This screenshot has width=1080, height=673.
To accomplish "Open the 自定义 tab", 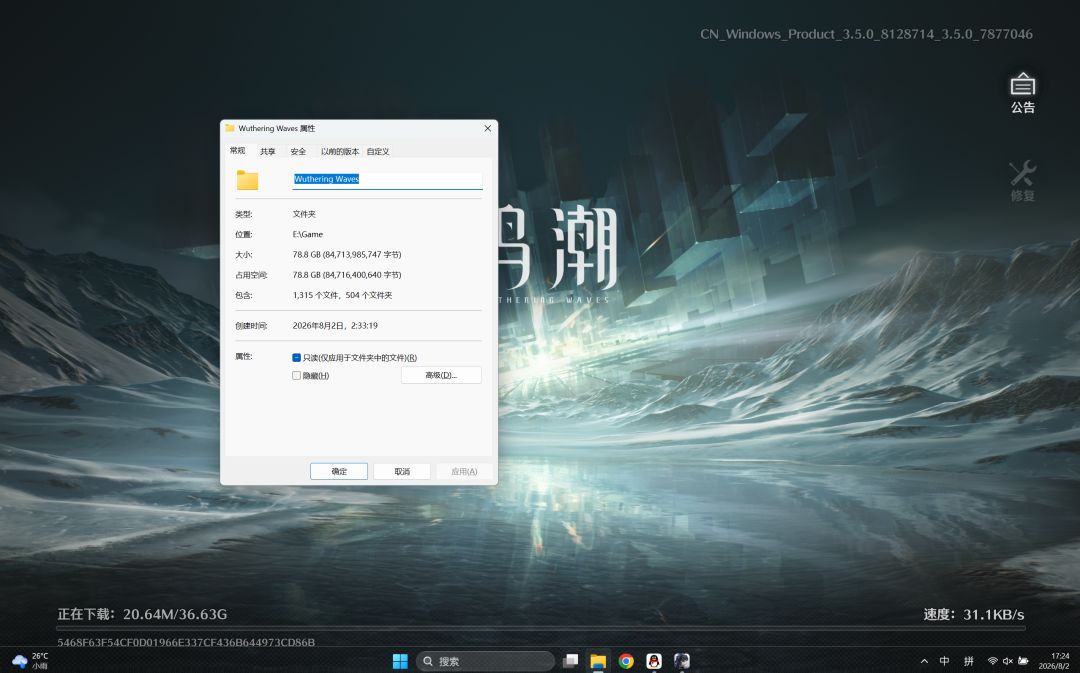I will point(377,152).
